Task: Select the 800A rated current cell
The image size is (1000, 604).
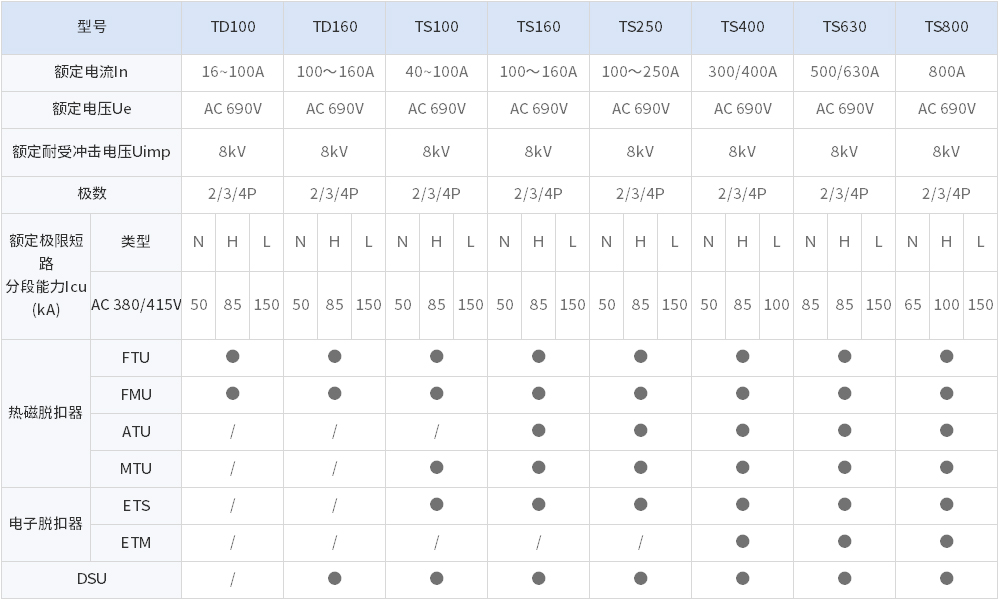Action: coord(946,72)
